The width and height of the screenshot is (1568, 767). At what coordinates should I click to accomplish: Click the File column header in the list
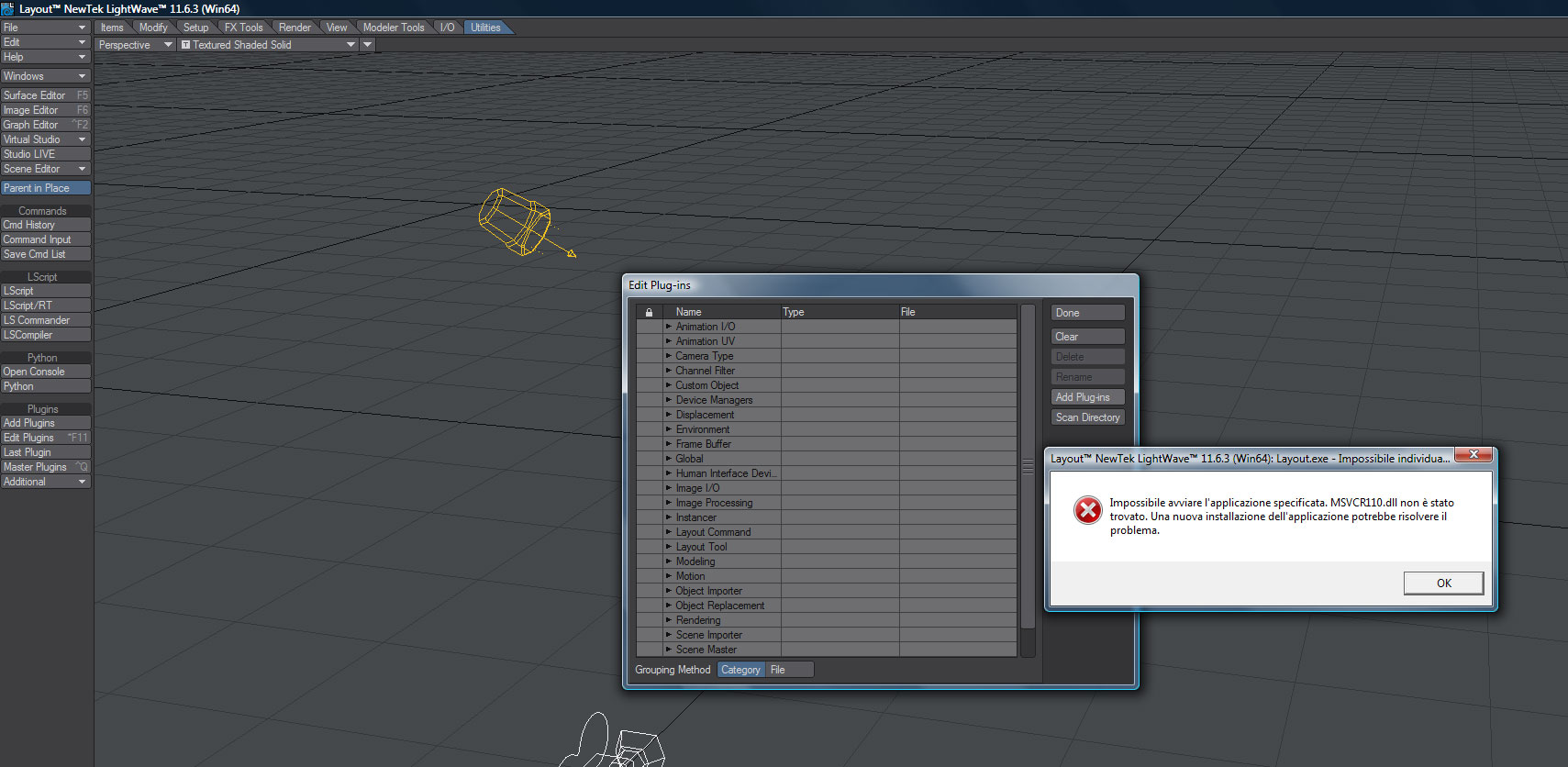click(x=958, y=312)
